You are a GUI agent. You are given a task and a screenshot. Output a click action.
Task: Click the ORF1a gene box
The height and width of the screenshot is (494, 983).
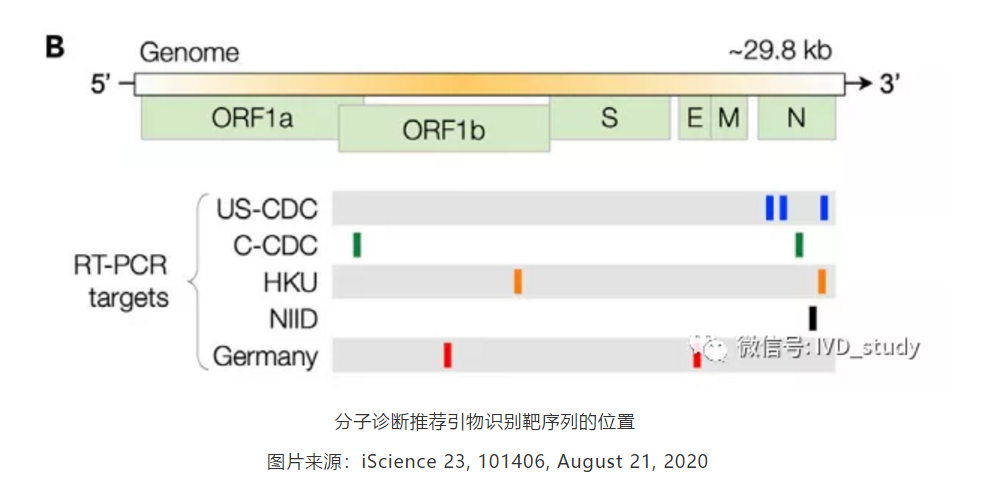click(252, 117)
